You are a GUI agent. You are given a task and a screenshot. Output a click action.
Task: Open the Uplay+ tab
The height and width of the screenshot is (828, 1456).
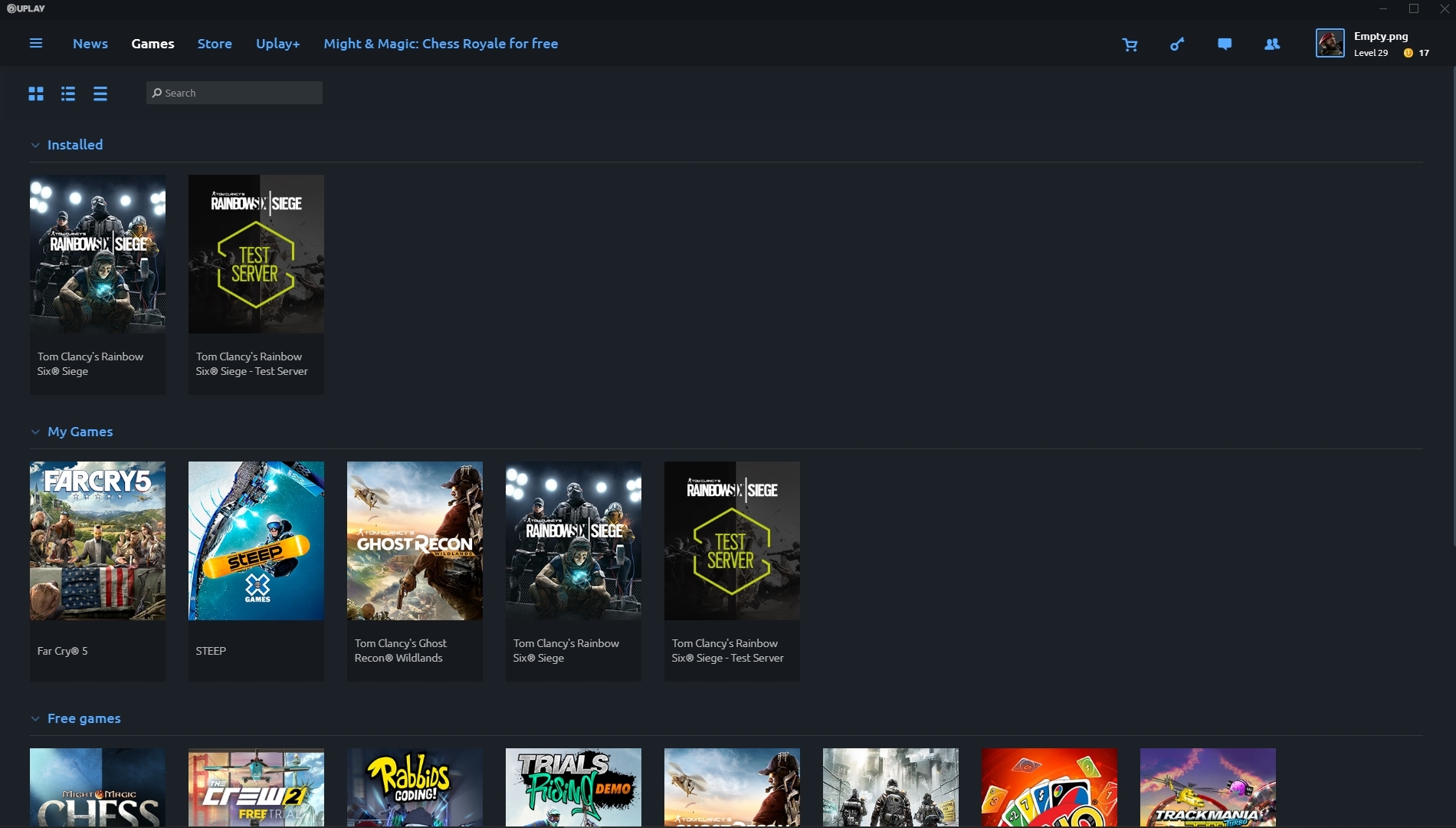(277, 44)
